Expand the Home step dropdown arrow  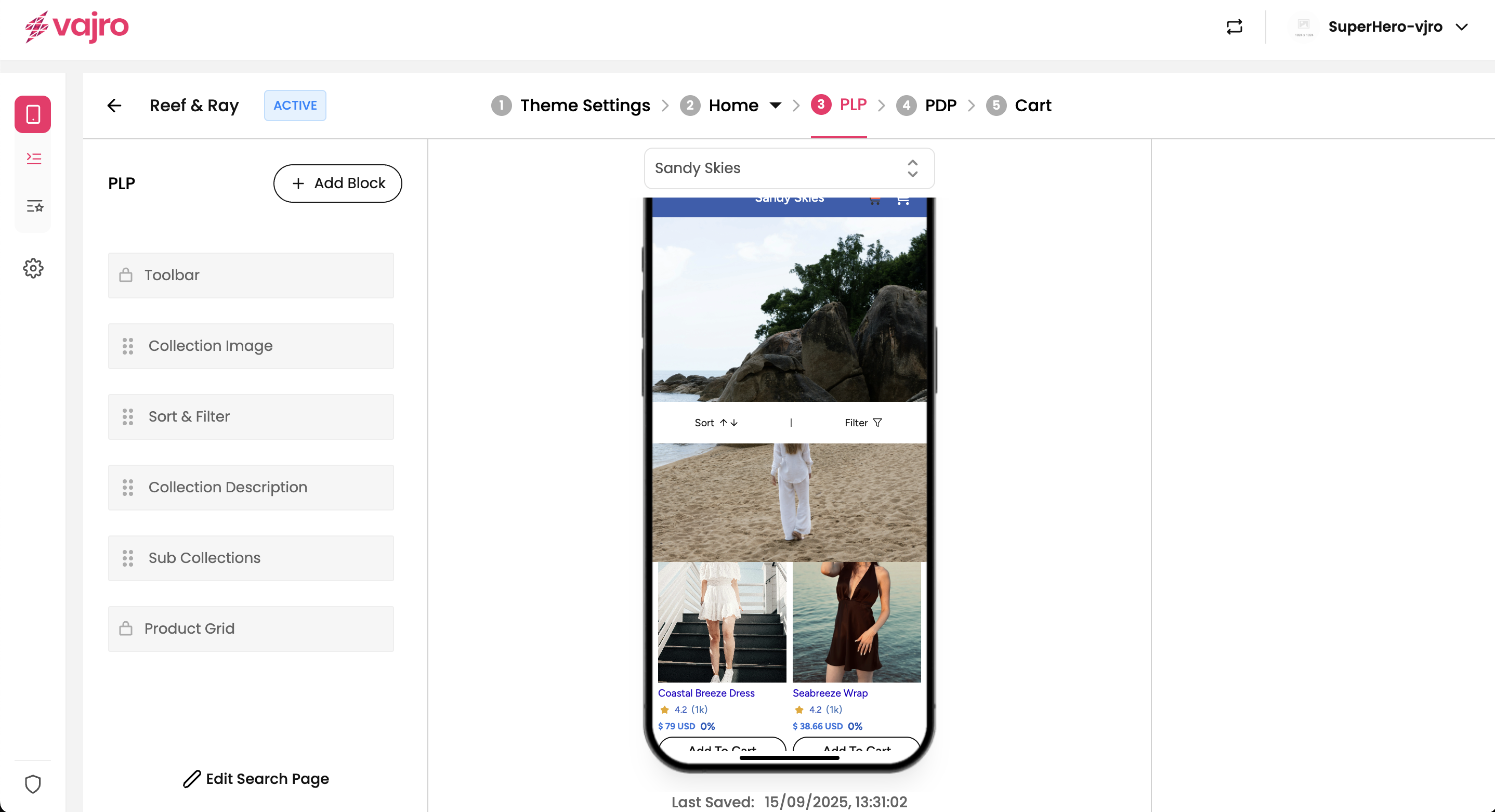[775, 105]
